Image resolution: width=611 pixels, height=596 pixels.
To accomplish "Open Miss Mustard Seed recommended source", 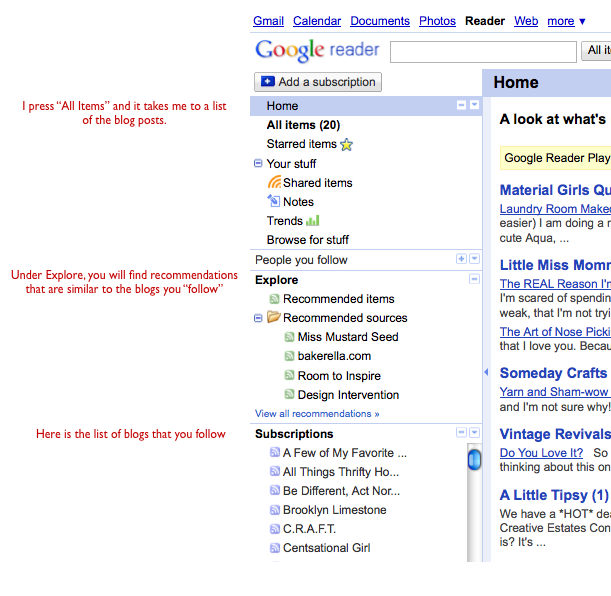I will 348,337.
